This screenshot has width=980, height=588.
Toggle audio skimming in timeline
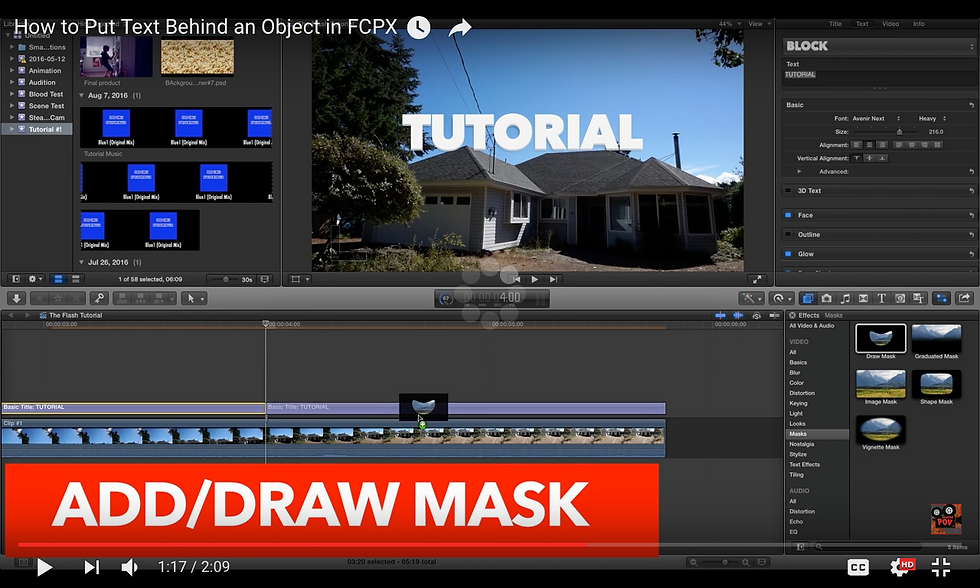click(739, 316)
